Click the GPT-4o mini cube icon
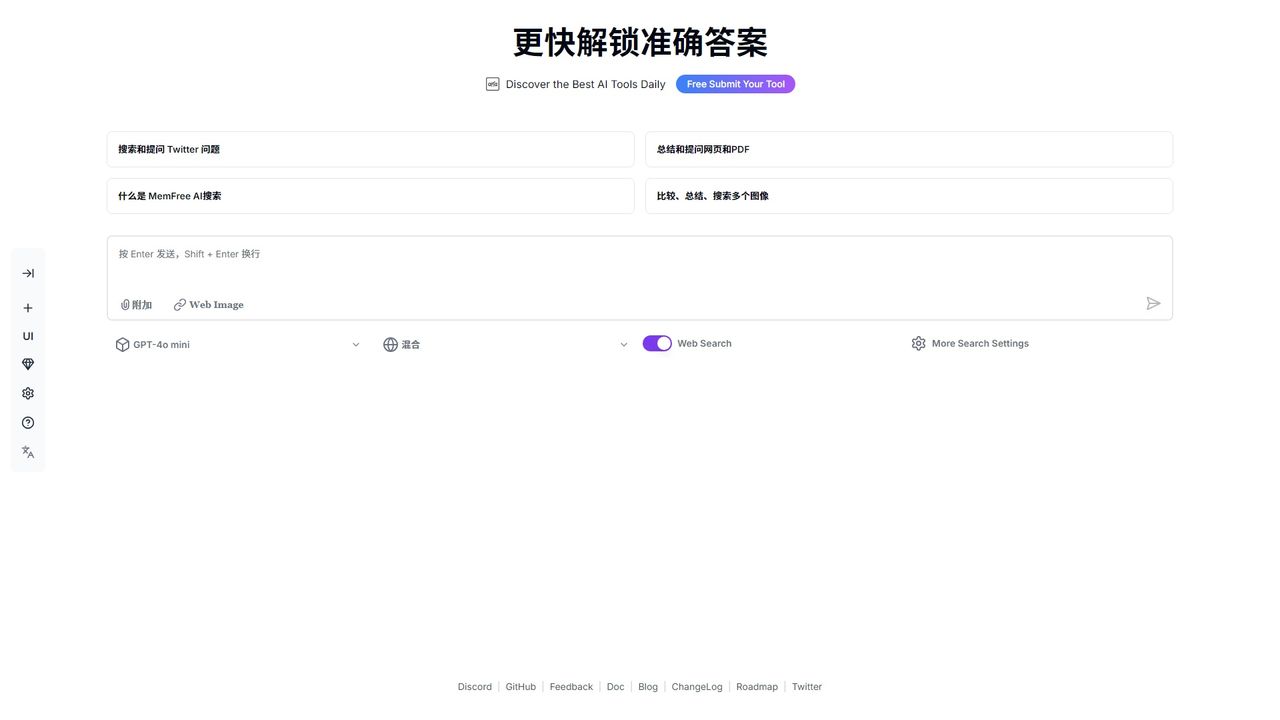Viewport: 1280px width, 720px height. pos(122,344)
